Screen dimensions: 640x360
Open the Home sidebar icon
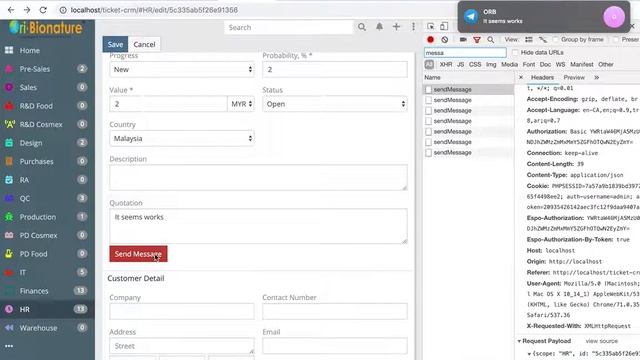point(9,50)
